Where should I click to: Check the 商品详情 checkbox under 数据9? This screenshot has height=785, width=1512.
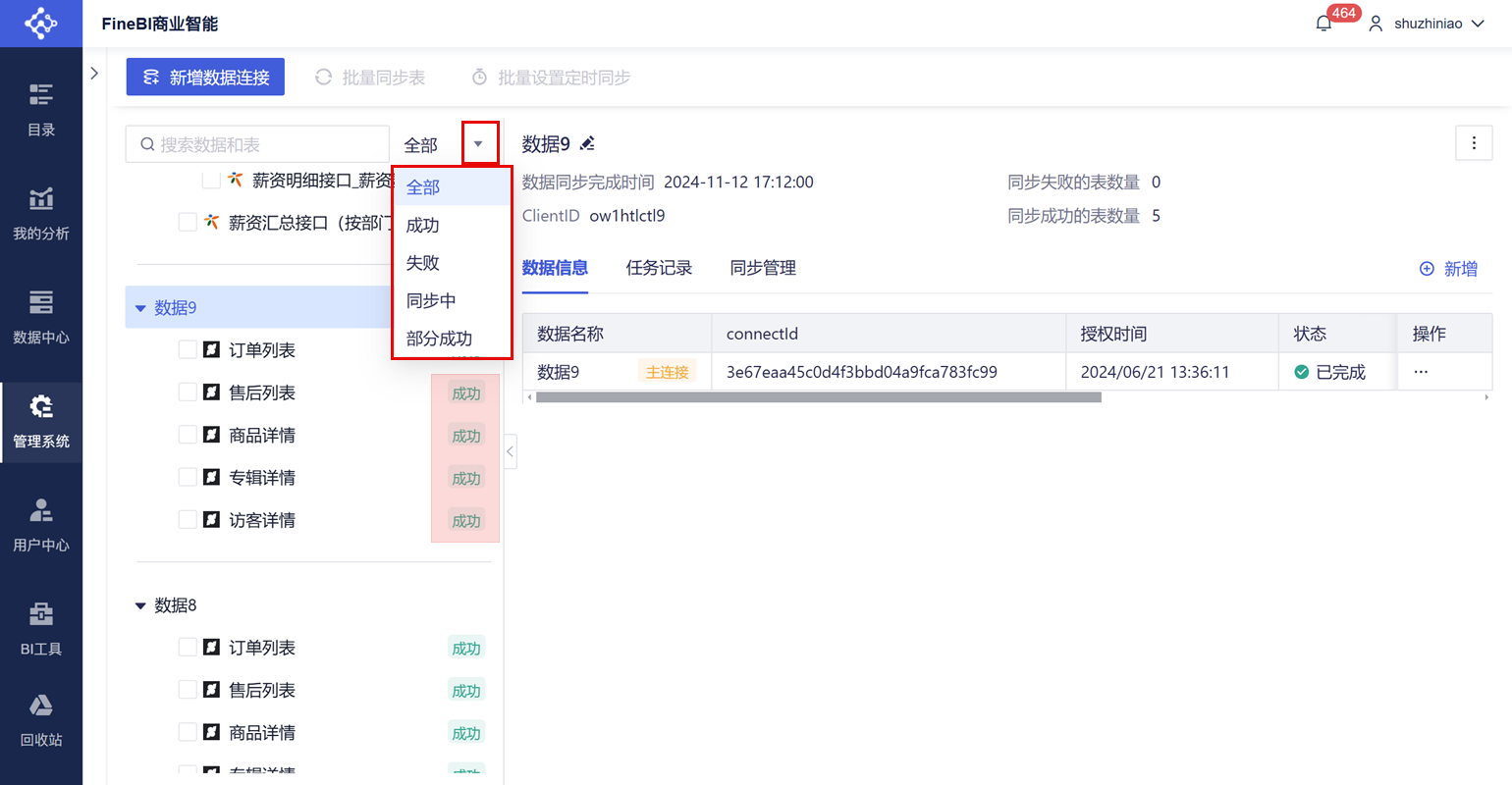point(188,435)
